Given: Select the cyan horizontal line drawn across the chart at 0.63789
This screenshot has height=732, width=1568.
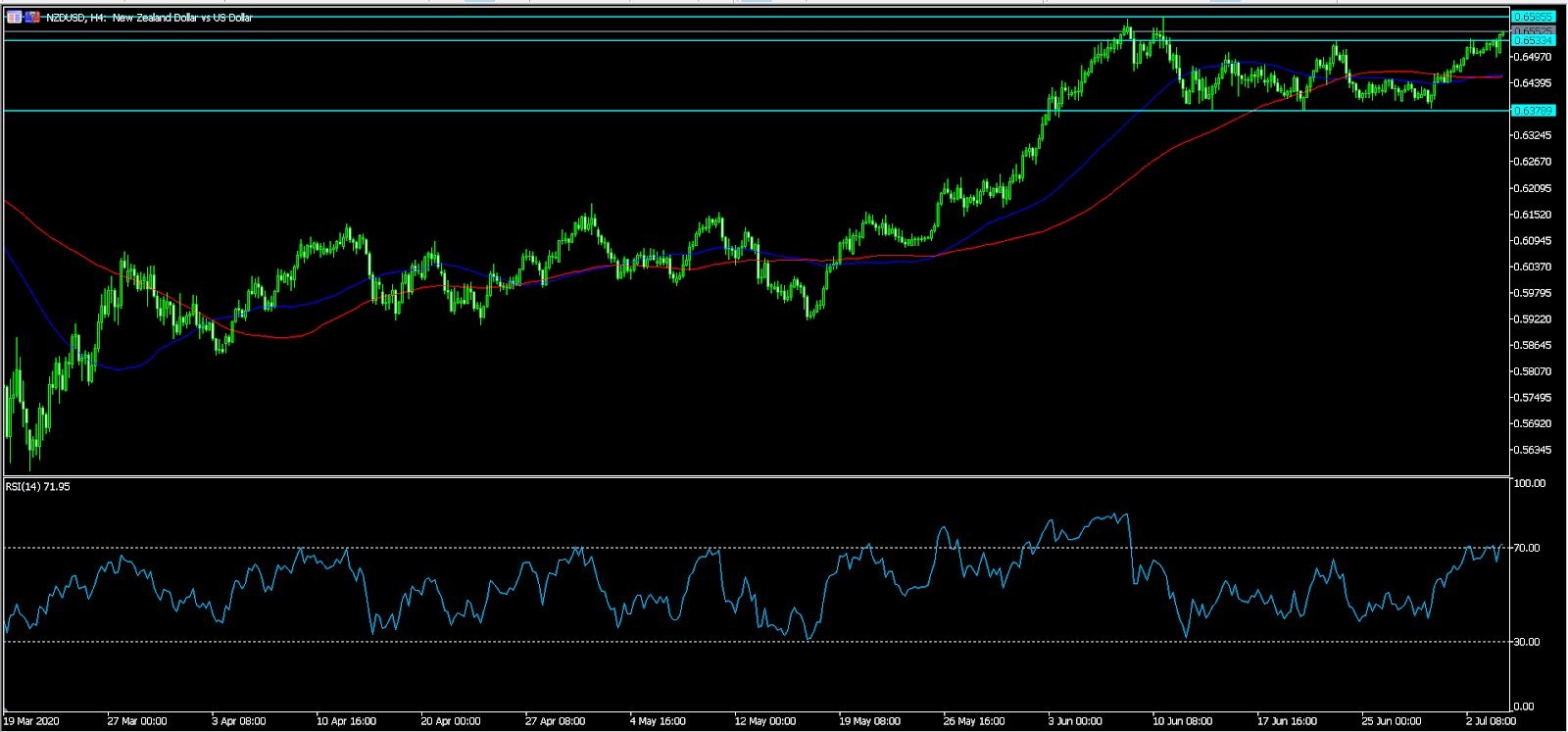Looking at the screenshot, I should (755, 111).
